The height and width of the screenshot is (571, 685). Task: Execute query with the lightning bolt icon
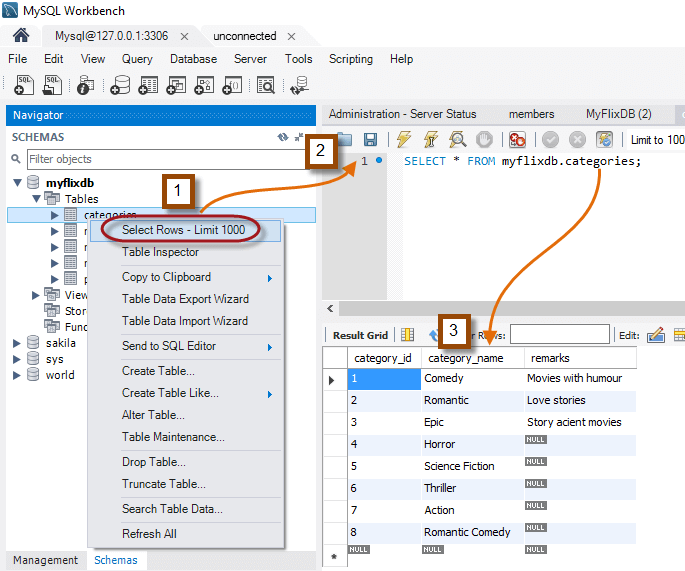coord(404,140)
